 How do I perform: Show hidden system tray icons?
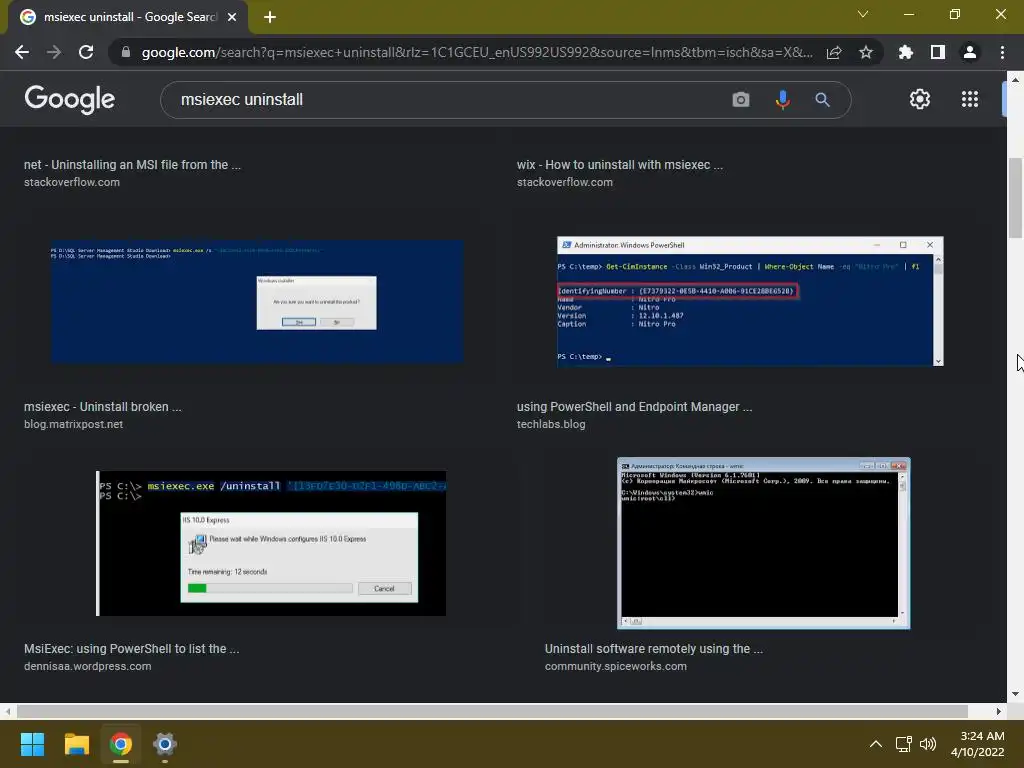(x=876, y=744)
